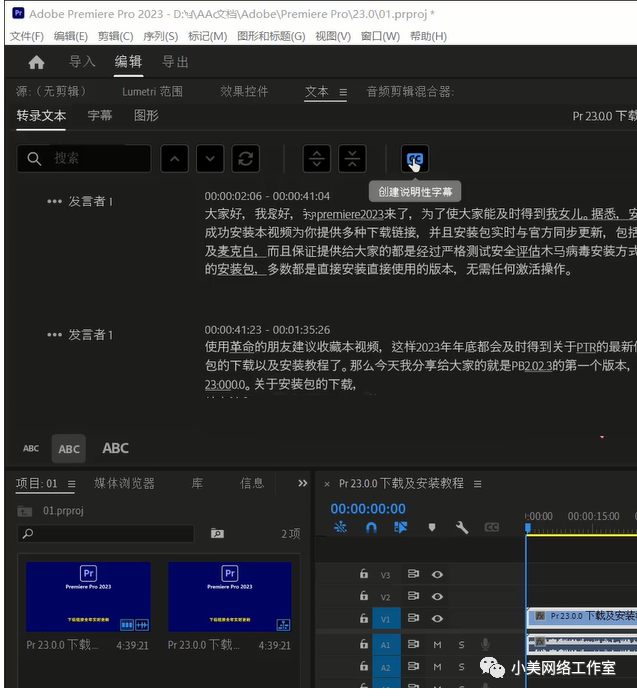Image resolution: width=637 pixels, height=697 pixels.
Task: Toggle timeline snap magnet icon
Action: point(371,527)
